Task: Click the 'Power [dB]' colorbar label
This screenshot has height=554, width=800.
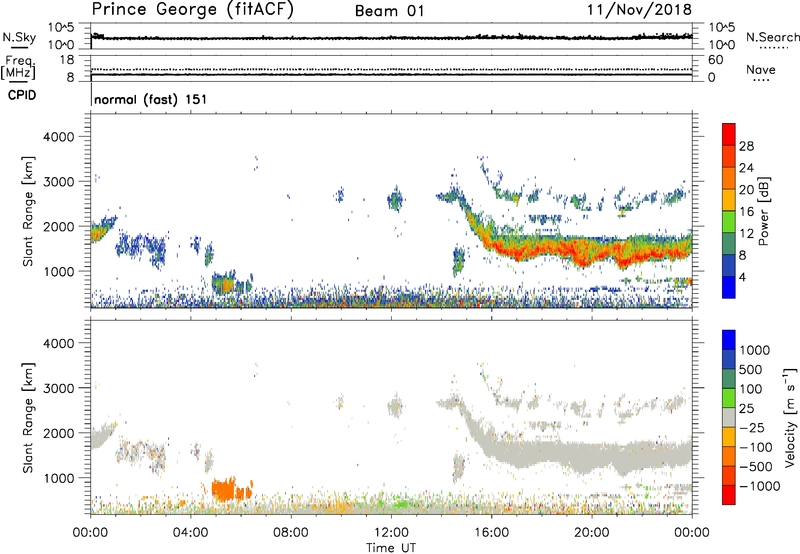Action: click(763, 211)
